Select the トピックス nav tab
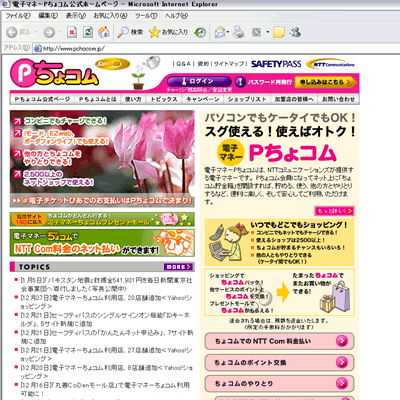The image size is (400, 400). pyautogui.click(x=164, y=99)
